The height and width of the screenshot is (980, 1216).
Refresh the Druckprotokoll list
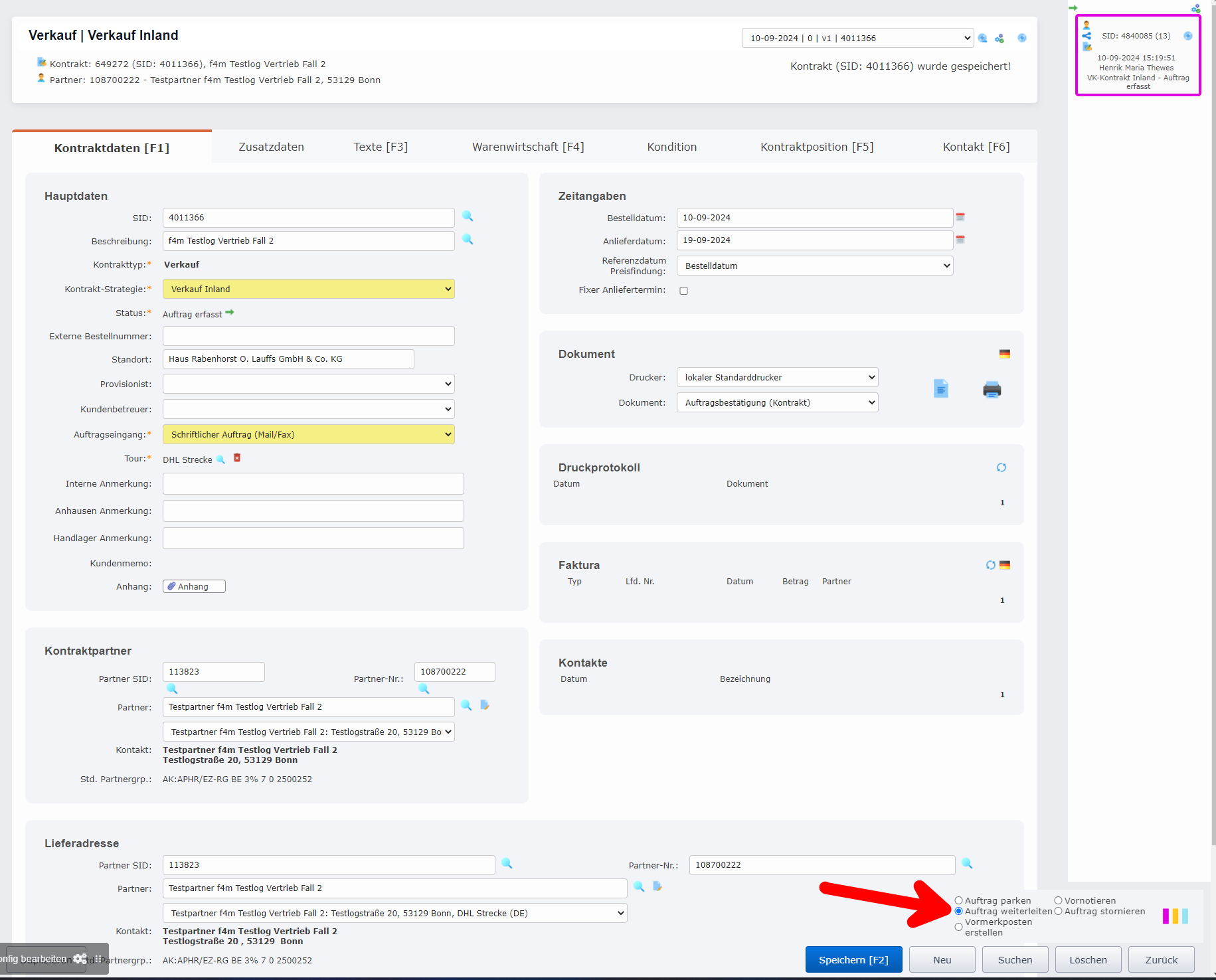[x=1001, y=467]
